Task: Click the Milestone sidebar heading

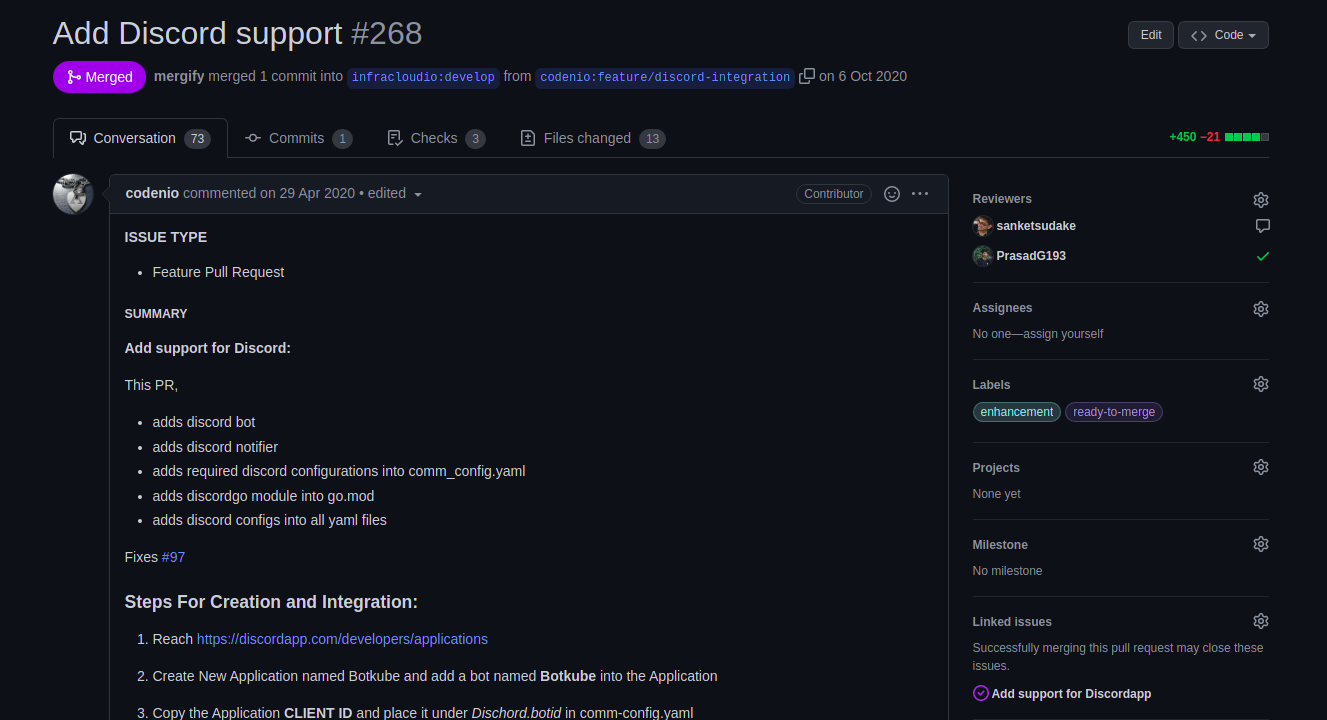Action: point(1001,545)
